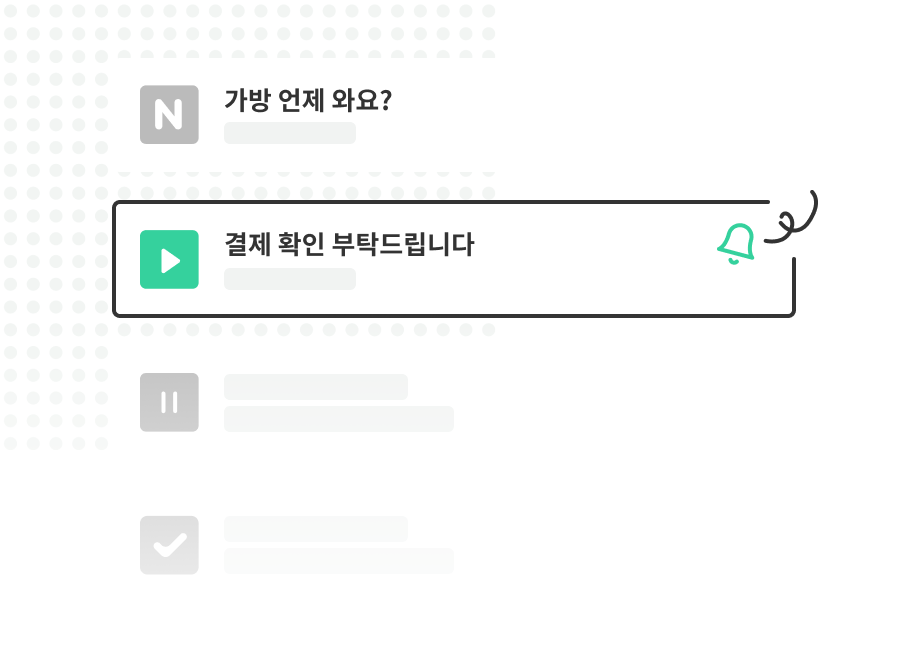Image resolution: width=922 pixels, height=660 pixels.
Task: Click subtitle placeholder beside checkmark icon
Action: pyautogui.click(x=339, y=561)
